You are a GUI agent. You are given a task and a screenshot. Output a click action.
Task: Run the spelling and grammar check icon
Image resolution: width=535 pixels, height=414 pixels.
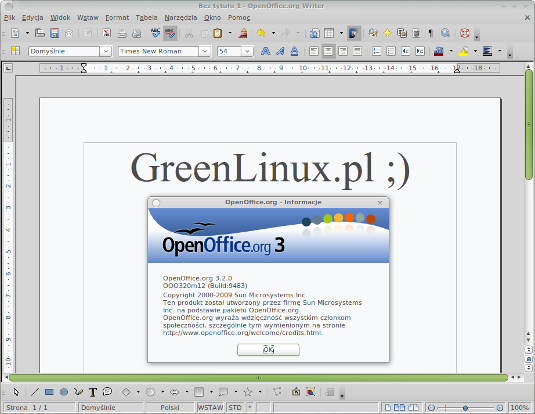click(155, 33)
